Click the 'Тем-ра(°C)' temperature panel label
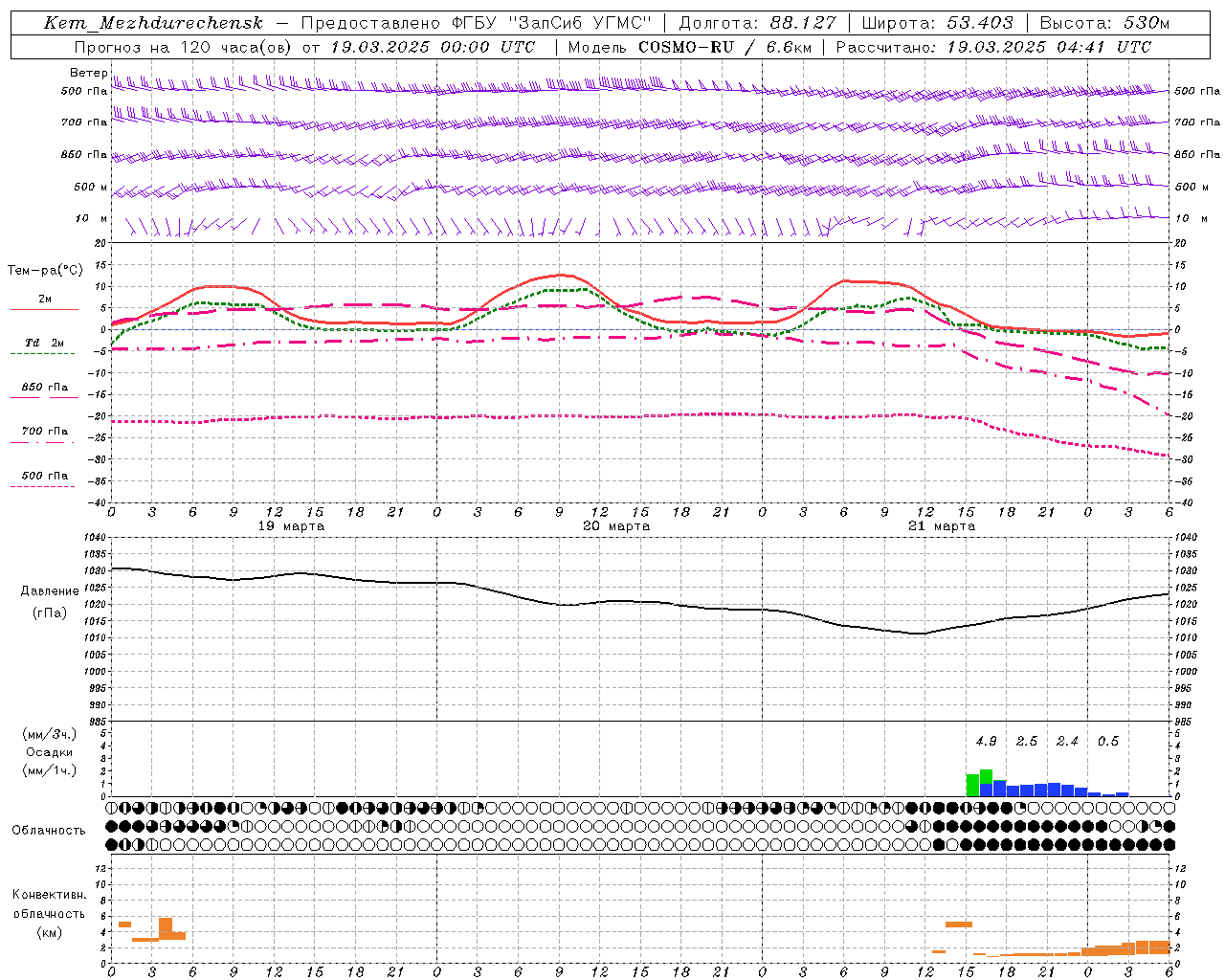Image resolution: width=1225 pixels, height=980 pixels. [45, 271]
